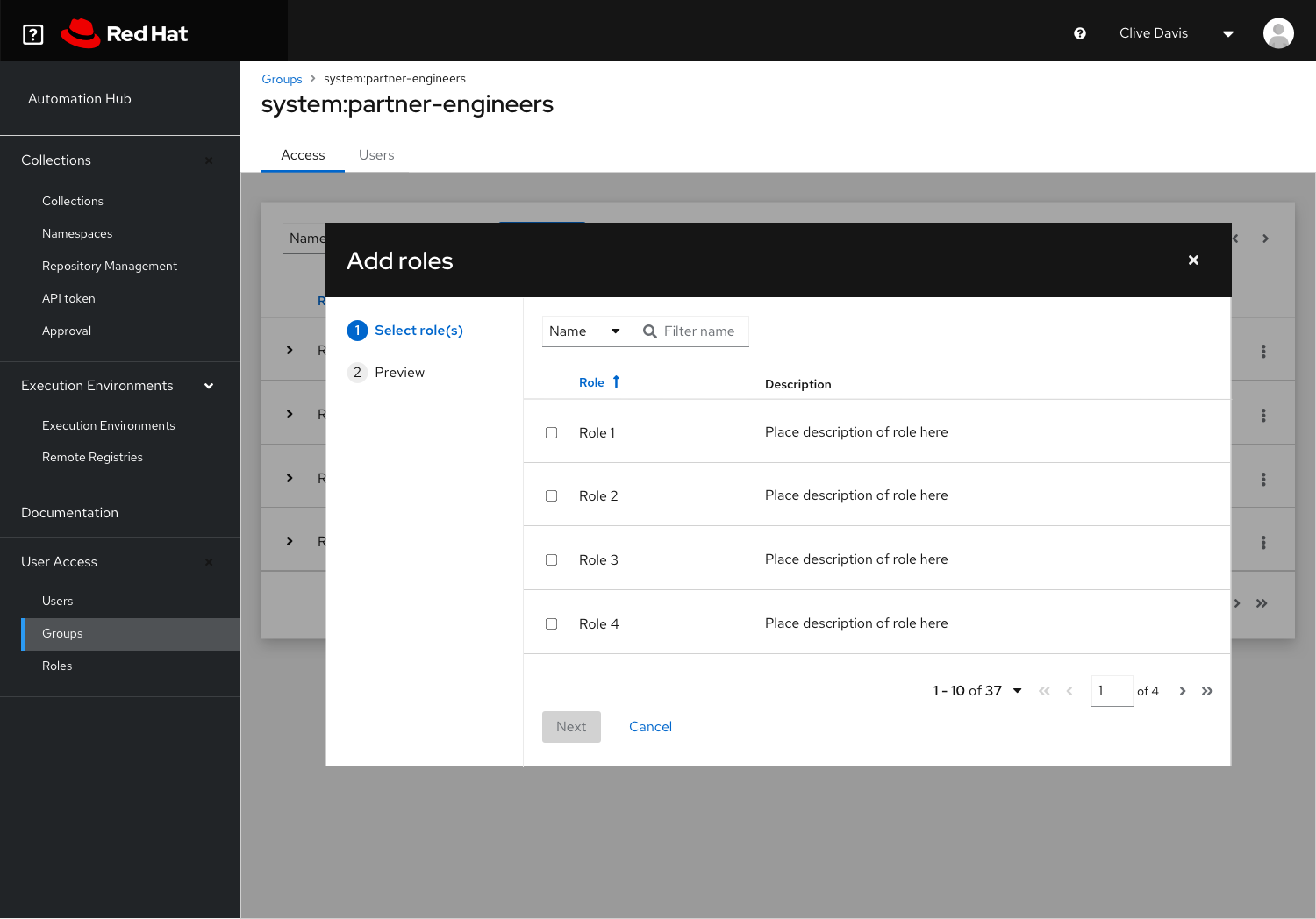Click the search magnifier icon in filter
Viewport: 1316px width, 919px height.
click(x=650, y=331)
